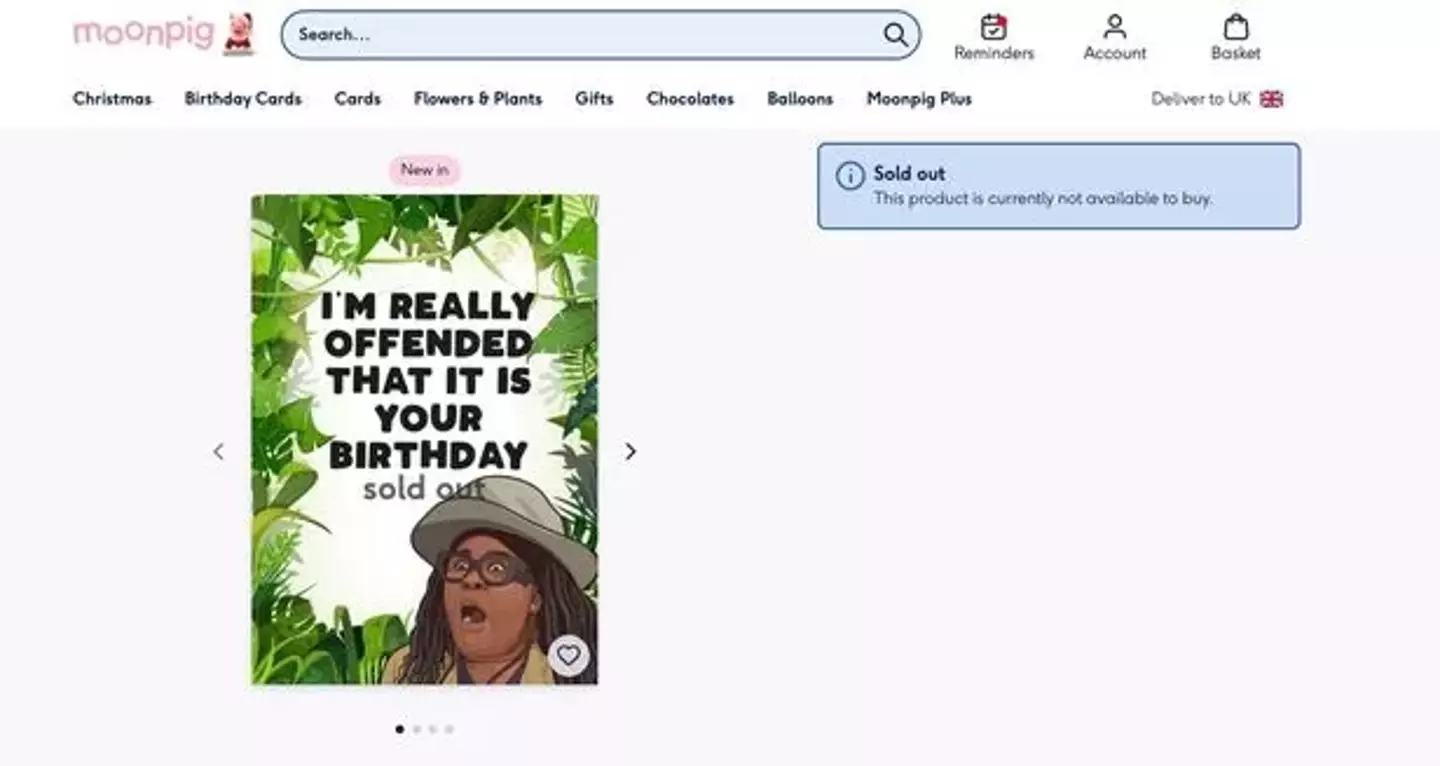Favourite the card with heart icon
The width and height of the screenshot is (1440, 766).
coord(568,655)
